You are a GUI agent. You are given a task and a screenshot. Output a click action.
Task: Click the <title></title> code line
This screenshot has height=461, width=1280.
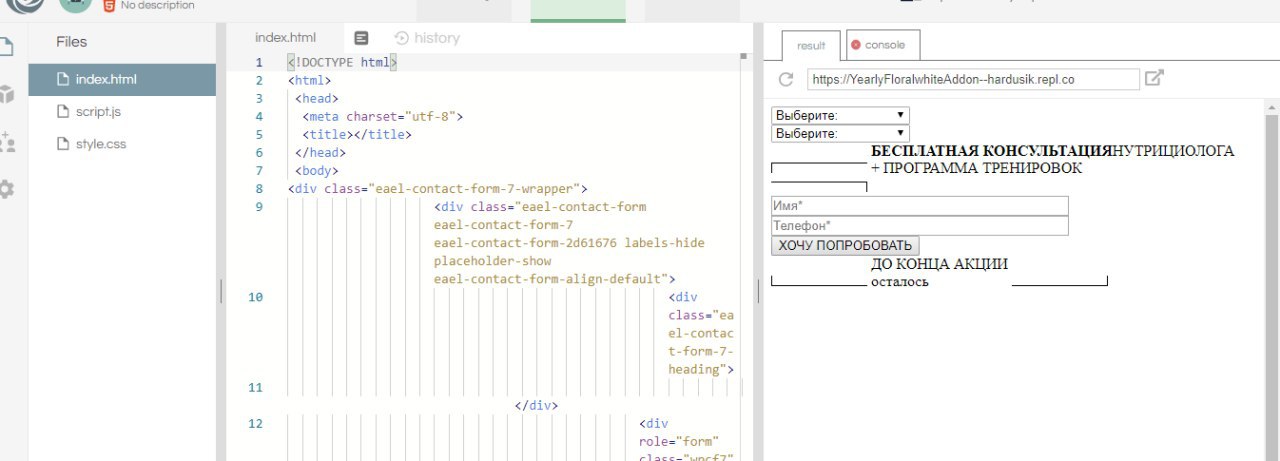click(357, 135)
